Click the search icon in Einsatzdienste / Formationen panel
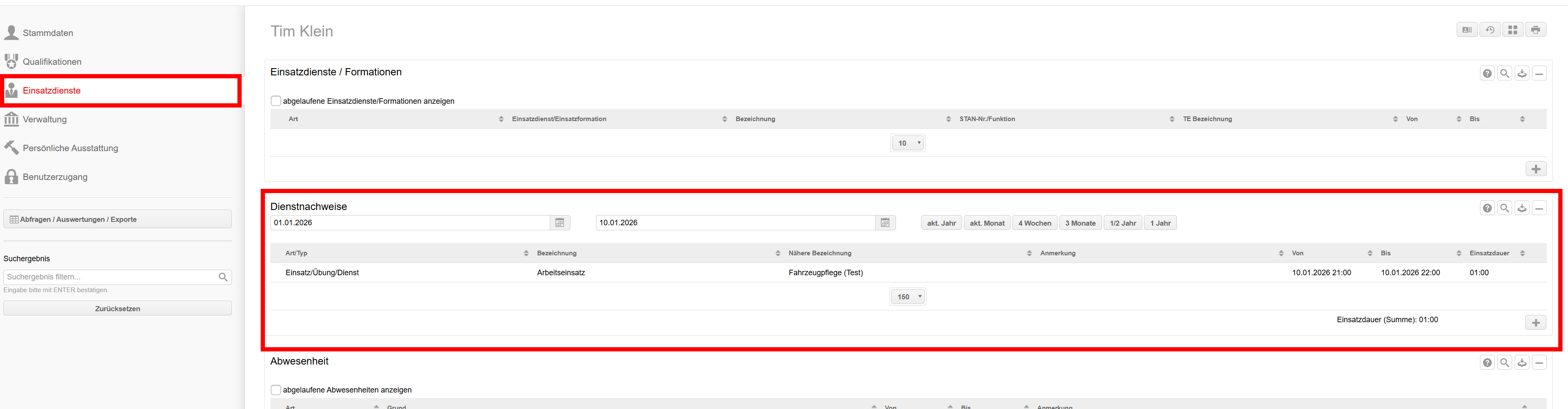 1504,74
